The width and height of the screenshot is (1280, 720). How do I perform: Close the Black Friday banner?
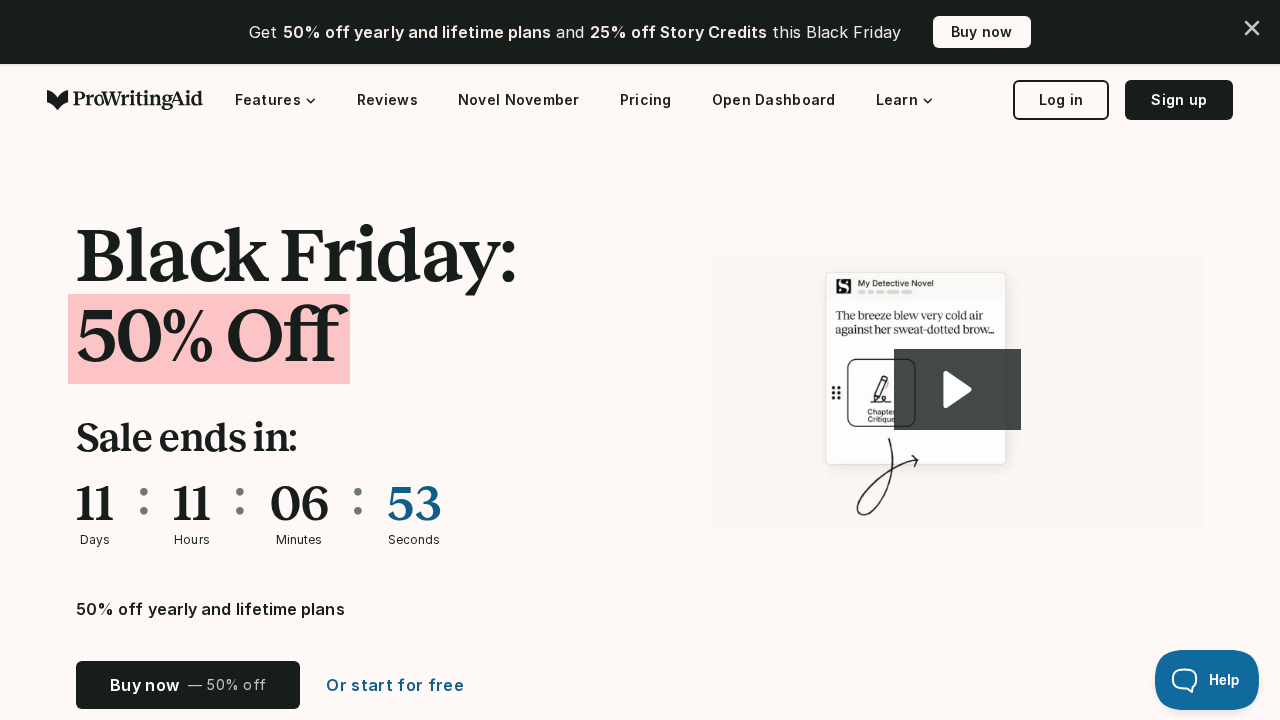coord(1251,28)
